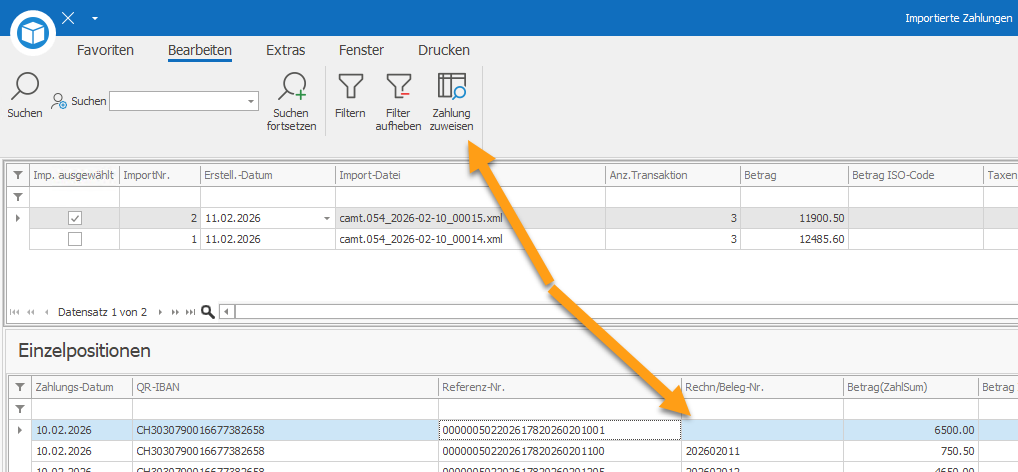This screenshot has height=472, width=1018.
Task: Sort by Anz.Transaktion column header
Action: pos(673,175)
